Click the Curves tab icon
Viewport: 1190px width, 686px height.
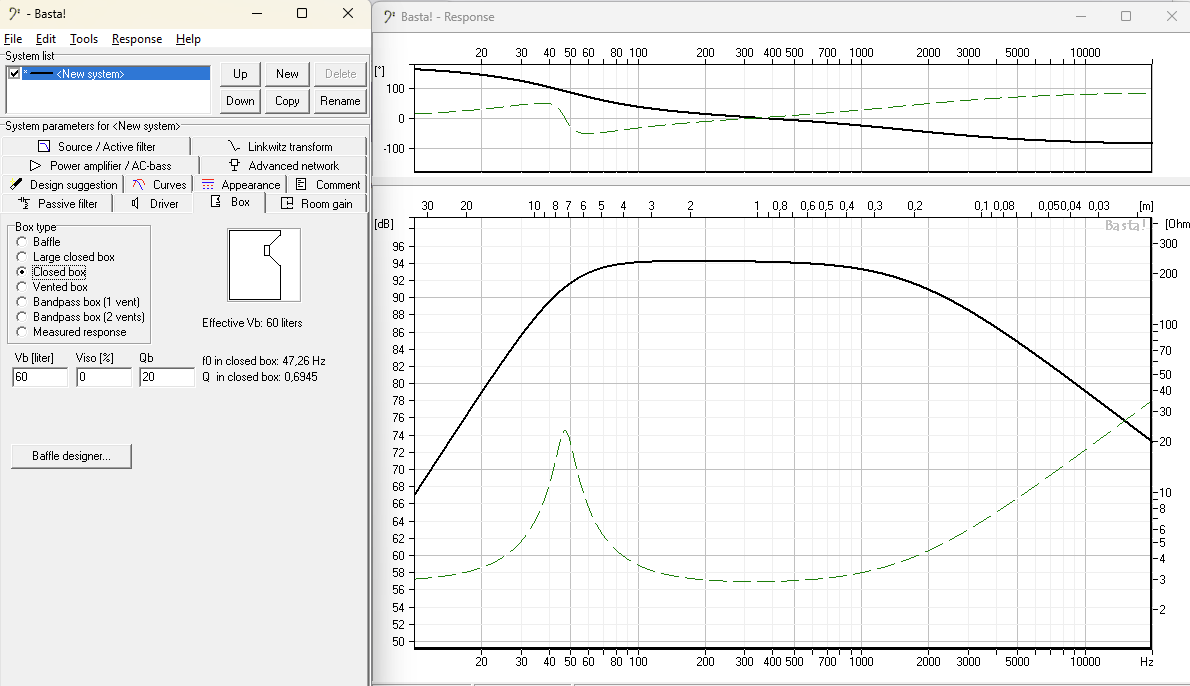[138, 184]
